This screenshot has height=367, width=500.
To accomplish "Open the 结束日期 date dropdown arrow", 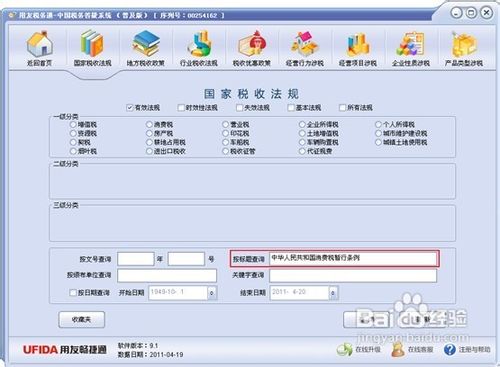I will point(333,293).
